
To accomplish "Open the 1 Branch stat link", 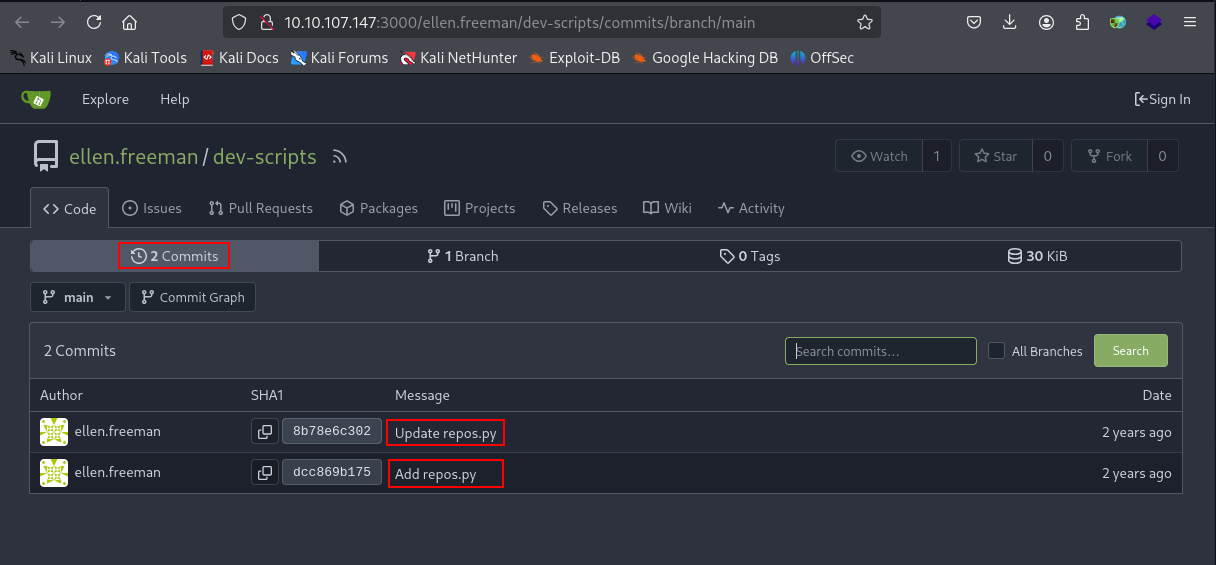I will coord(462,256).
